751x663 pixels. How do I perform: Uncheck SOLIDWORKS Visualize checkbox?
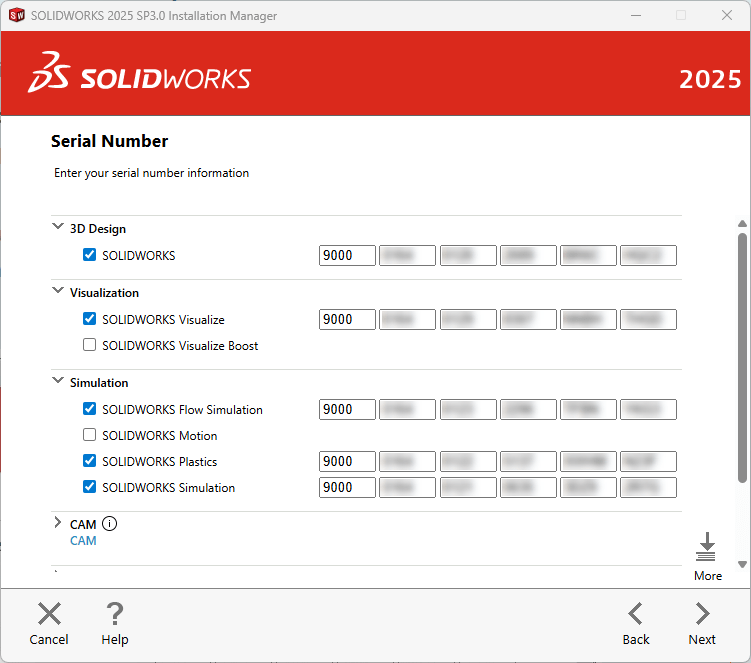pyautogui.click(x=90, y=319)
